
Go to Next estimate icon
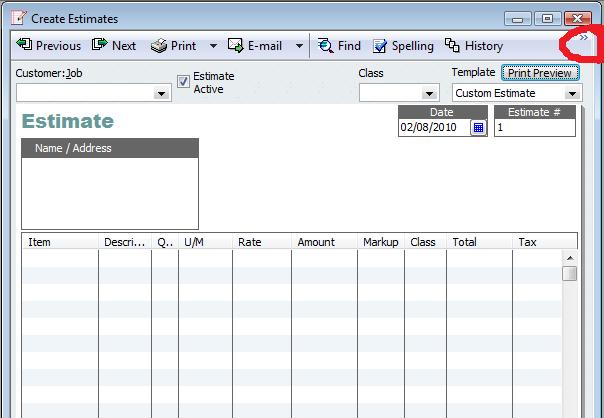coord(100,45)
